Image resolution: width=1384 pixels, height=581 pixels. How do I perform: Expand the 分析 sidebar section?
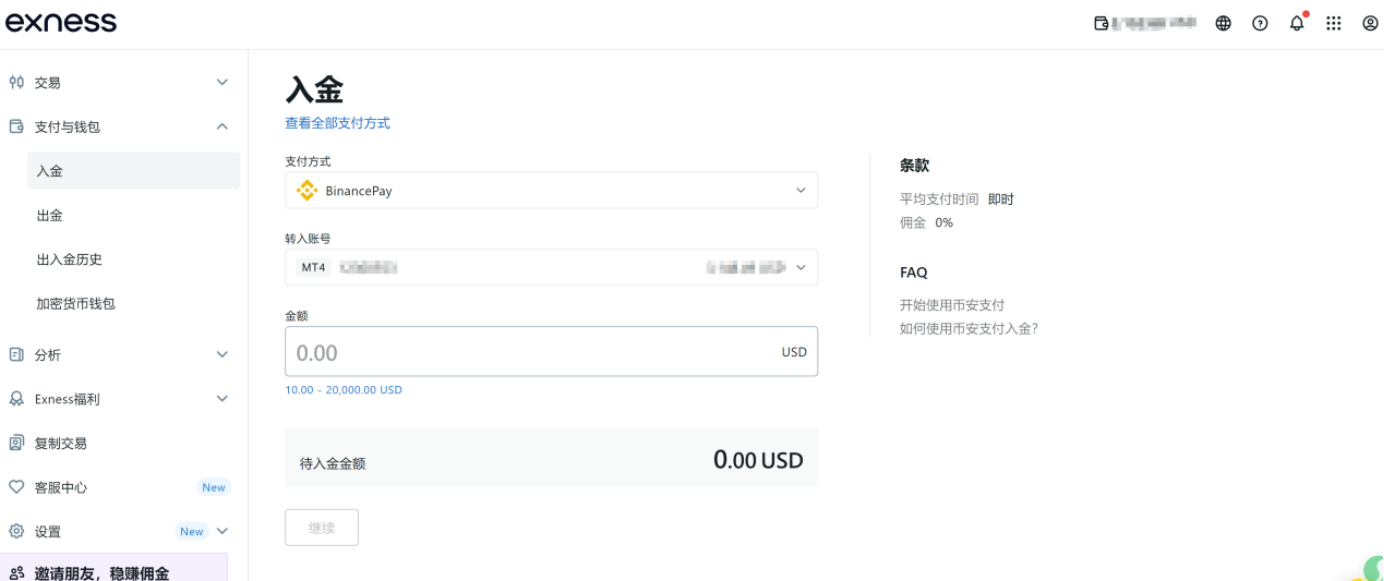point(222,355)
